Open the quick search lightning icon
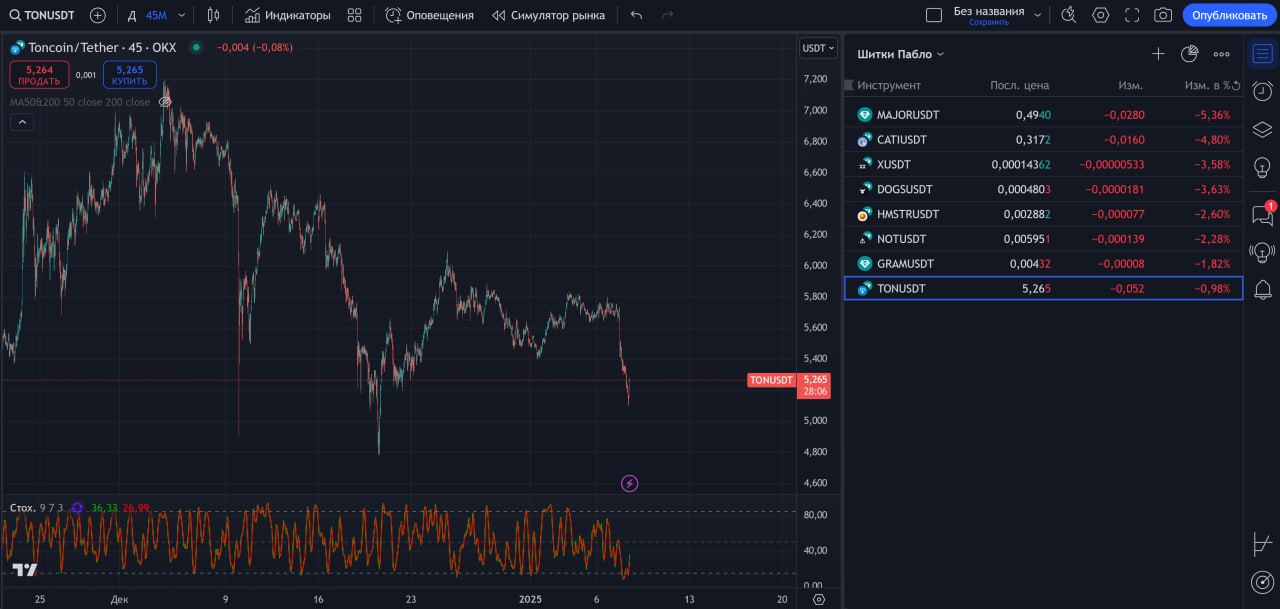1280x609 pixels. point(1069,15)
